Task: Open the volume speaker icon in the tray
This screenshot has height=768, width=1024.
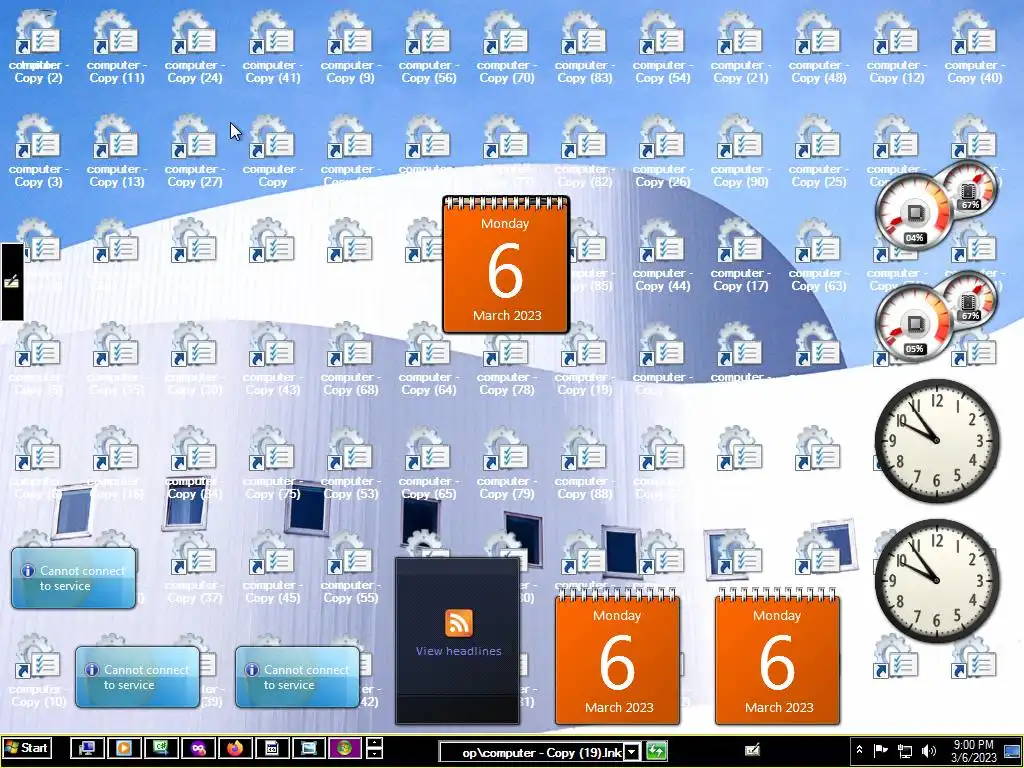Action: [x=928, y=751]
